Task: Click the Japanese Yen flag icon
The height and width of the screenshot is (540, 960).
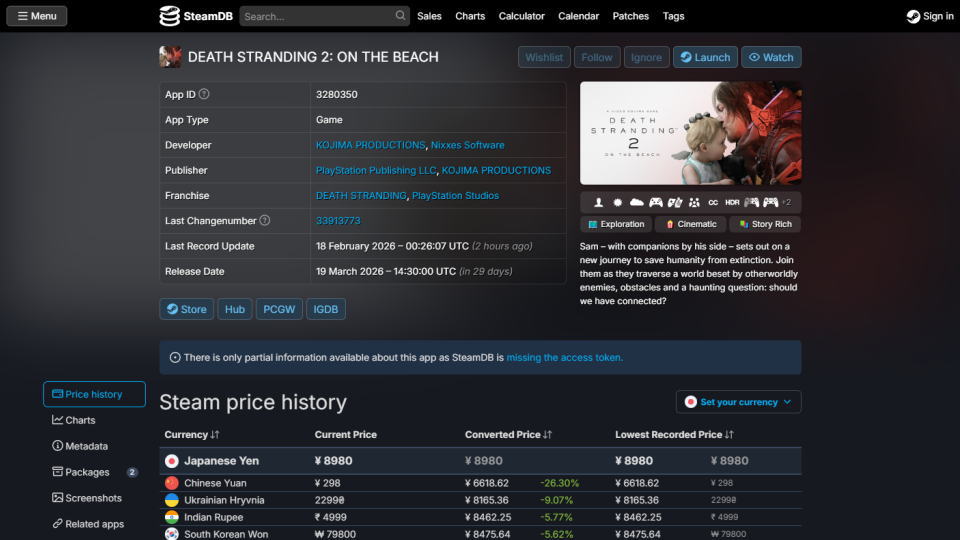Action: point(172,461)
